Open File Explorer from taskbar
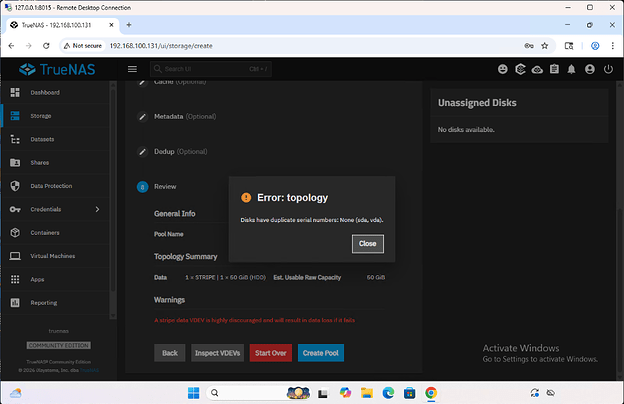 367,393
